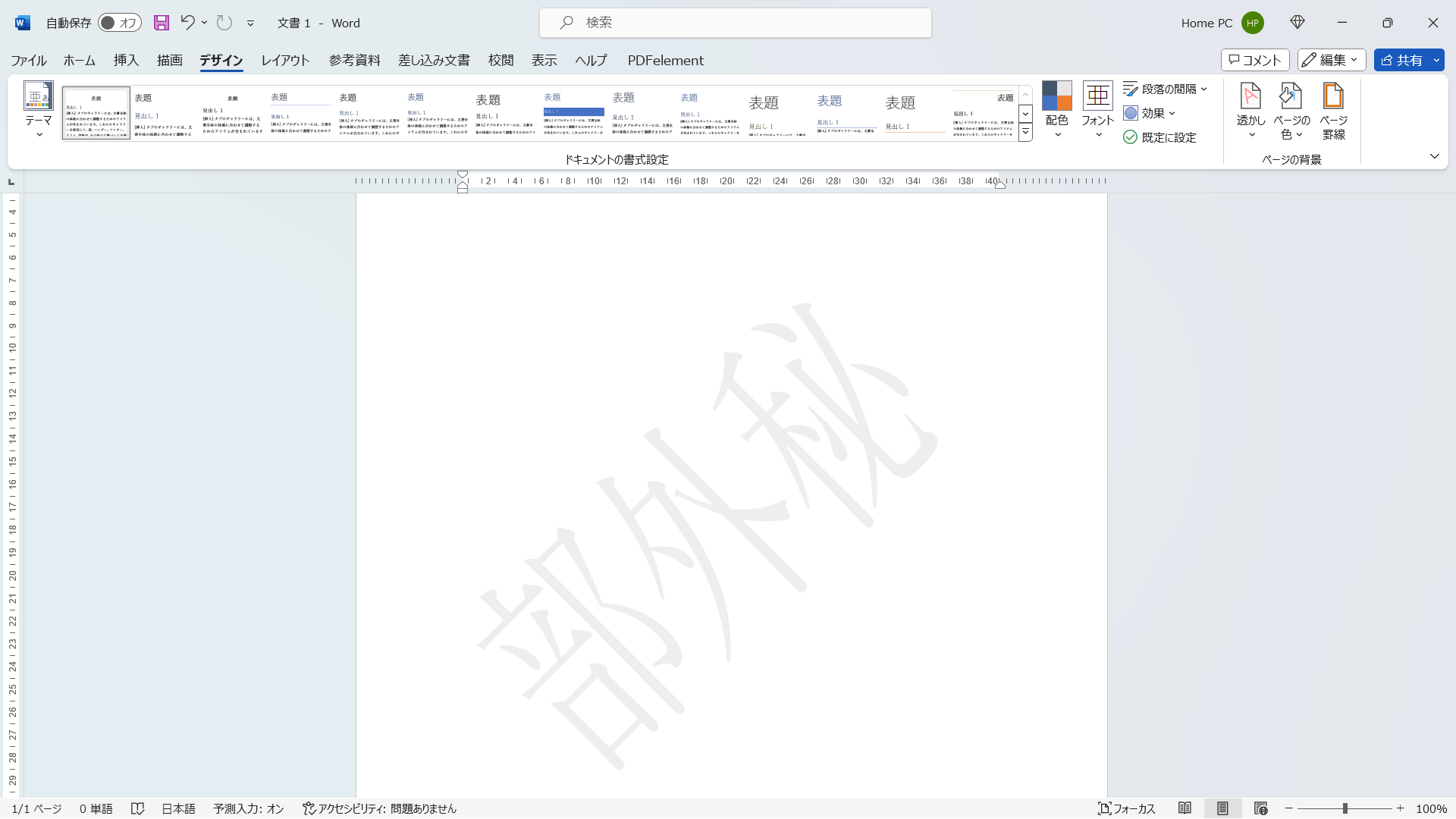Select the blue banner style thumbnail
This screenshot has height=819, width=1456.
tap(573, 113)
